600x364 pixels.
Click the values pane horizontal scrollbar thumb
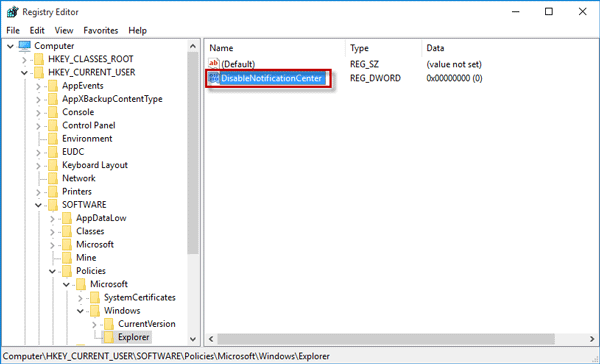pos(386,339)
